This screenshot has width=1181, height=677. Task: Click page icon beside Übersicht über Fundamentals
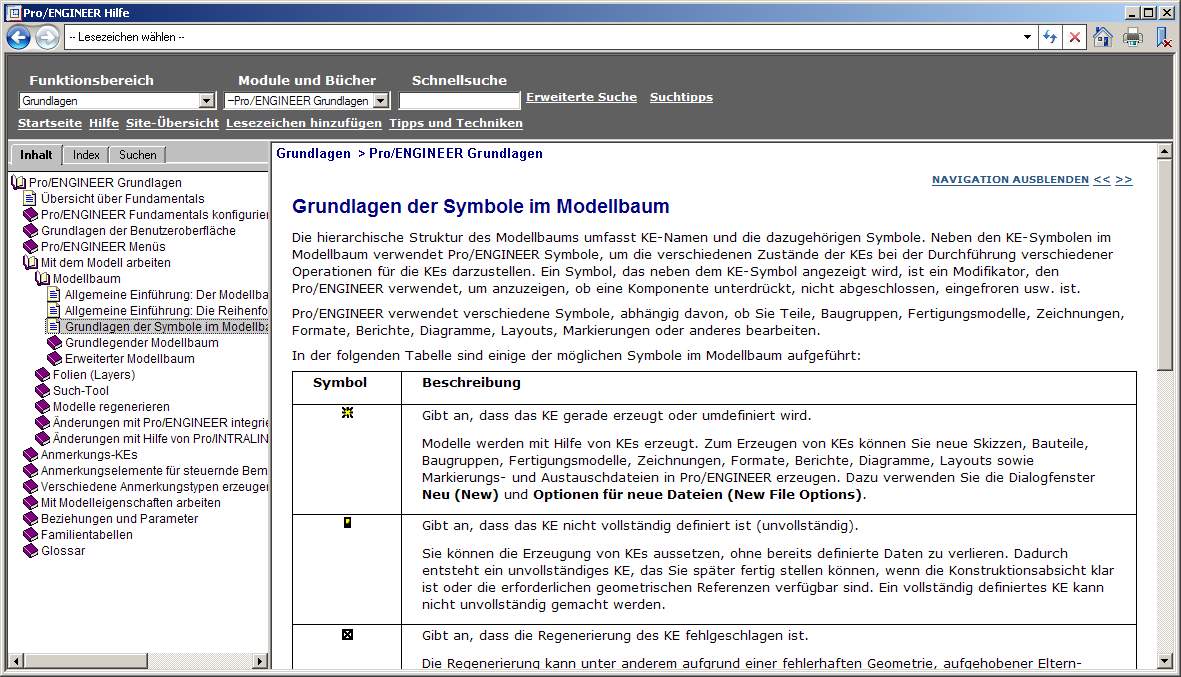[x=30, y=199]
